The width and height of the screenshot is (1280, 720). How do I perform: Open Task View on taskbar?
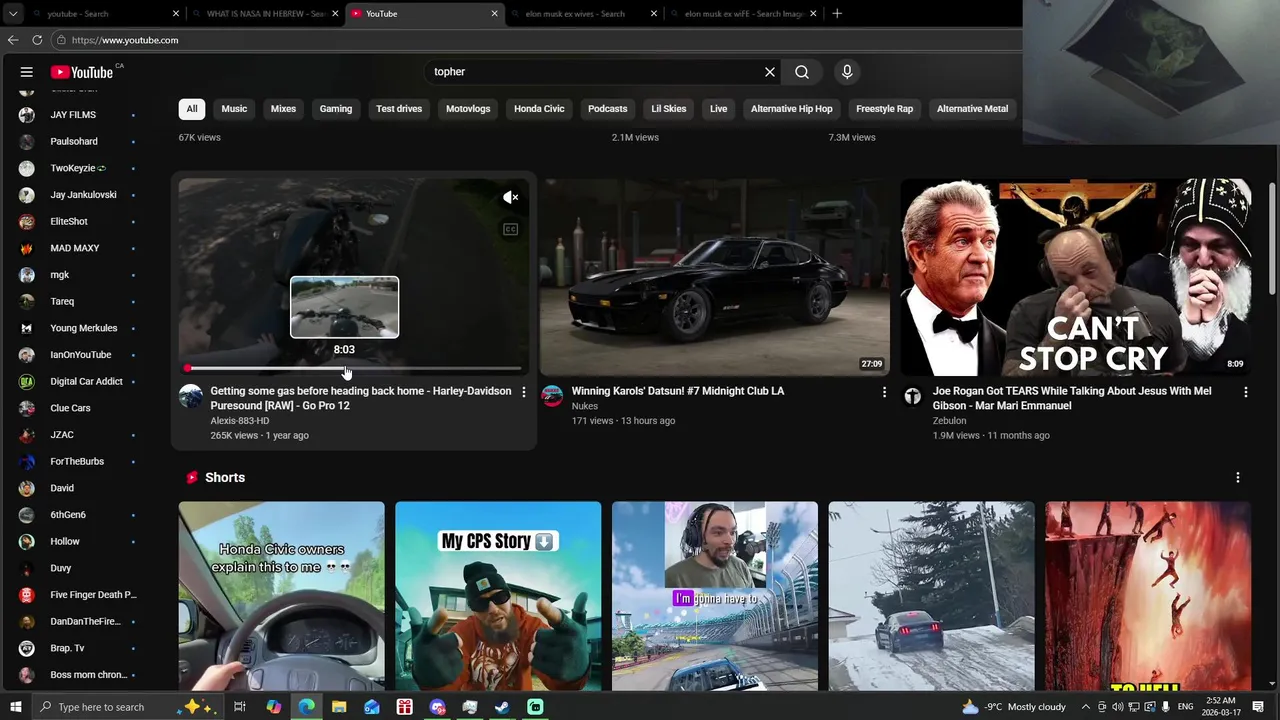(x=240, y=707)
